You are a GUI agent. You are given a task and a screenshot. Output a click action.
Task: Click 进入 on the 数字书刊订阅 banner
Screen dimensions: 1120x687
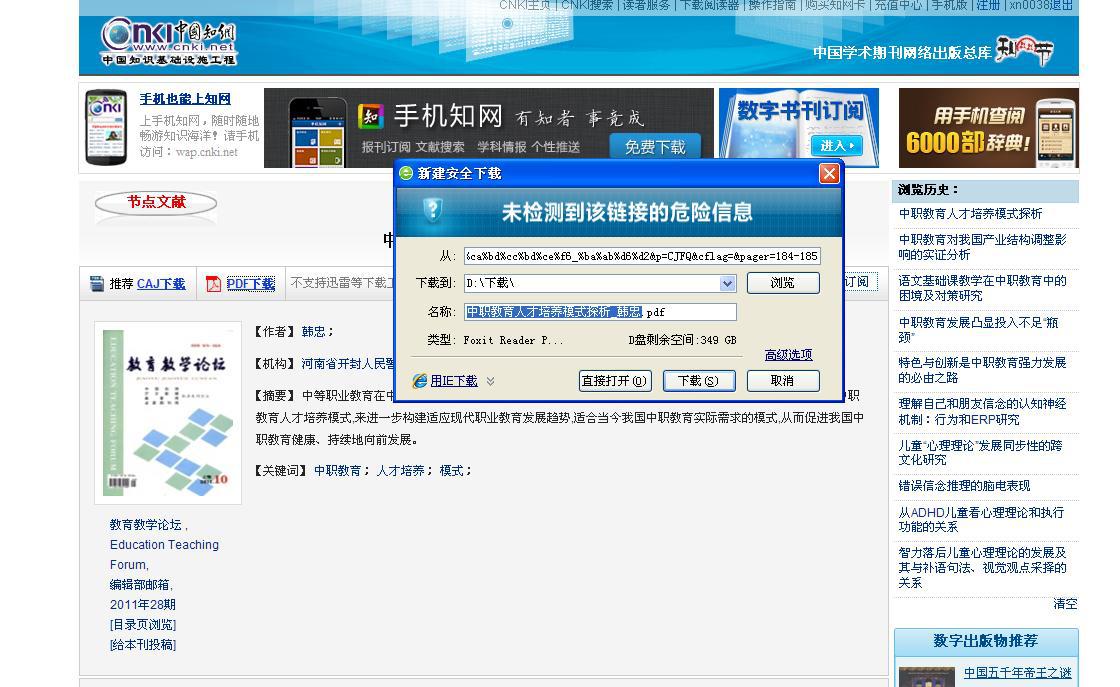(x=836, y=146)
